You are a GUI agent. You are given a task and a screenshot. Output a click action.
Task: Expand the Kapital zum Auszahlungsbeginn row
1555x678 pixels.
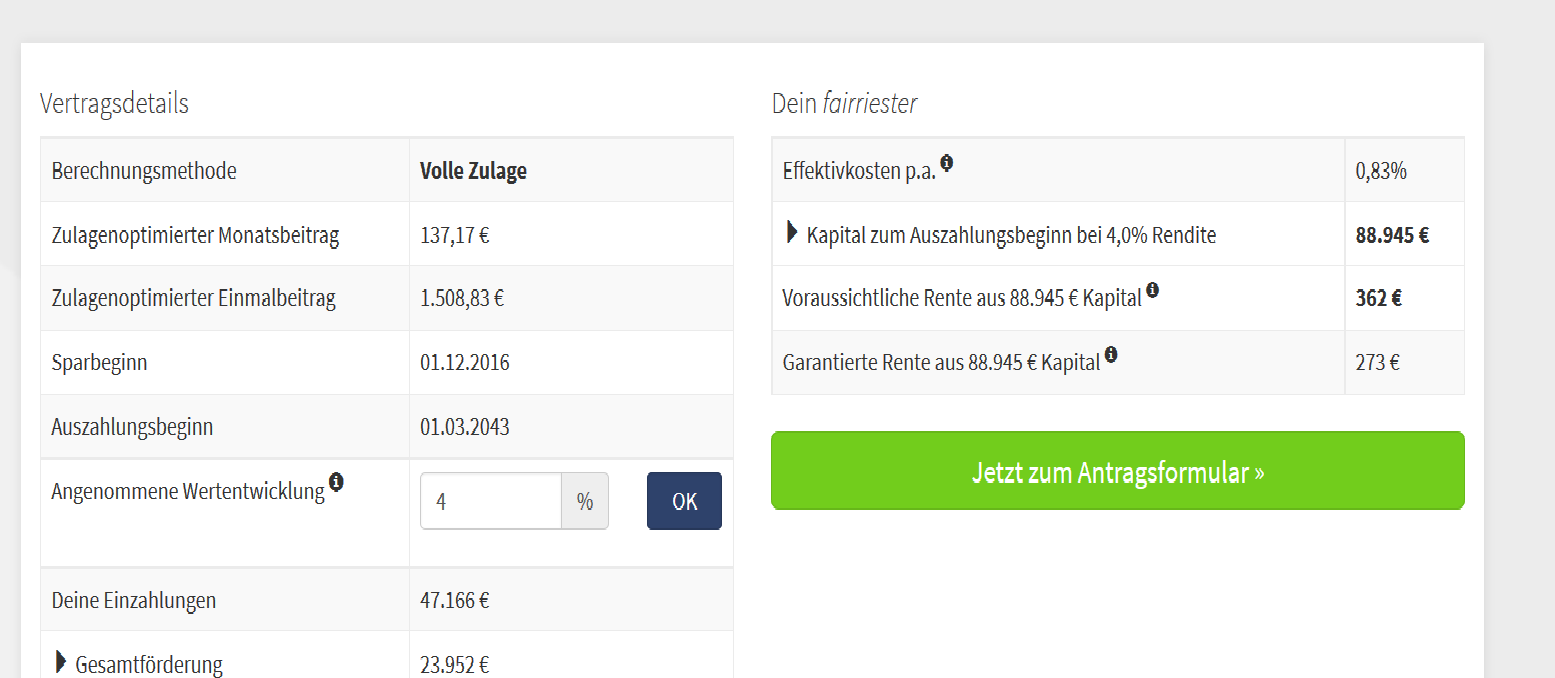pyautogui.click(x=793, y=234)
